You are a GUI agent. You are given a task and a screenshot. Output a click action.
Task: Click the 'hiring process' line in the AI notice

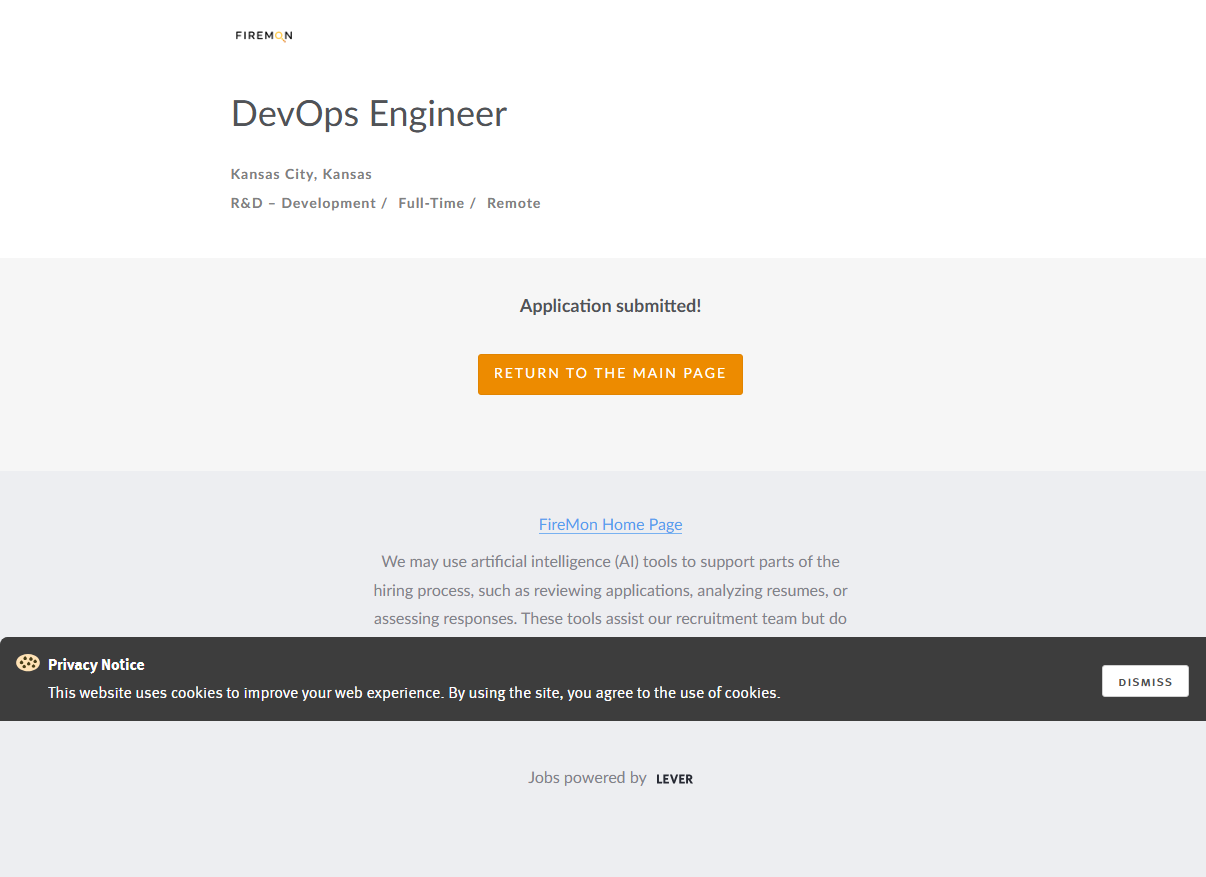(x=610, y=590)
